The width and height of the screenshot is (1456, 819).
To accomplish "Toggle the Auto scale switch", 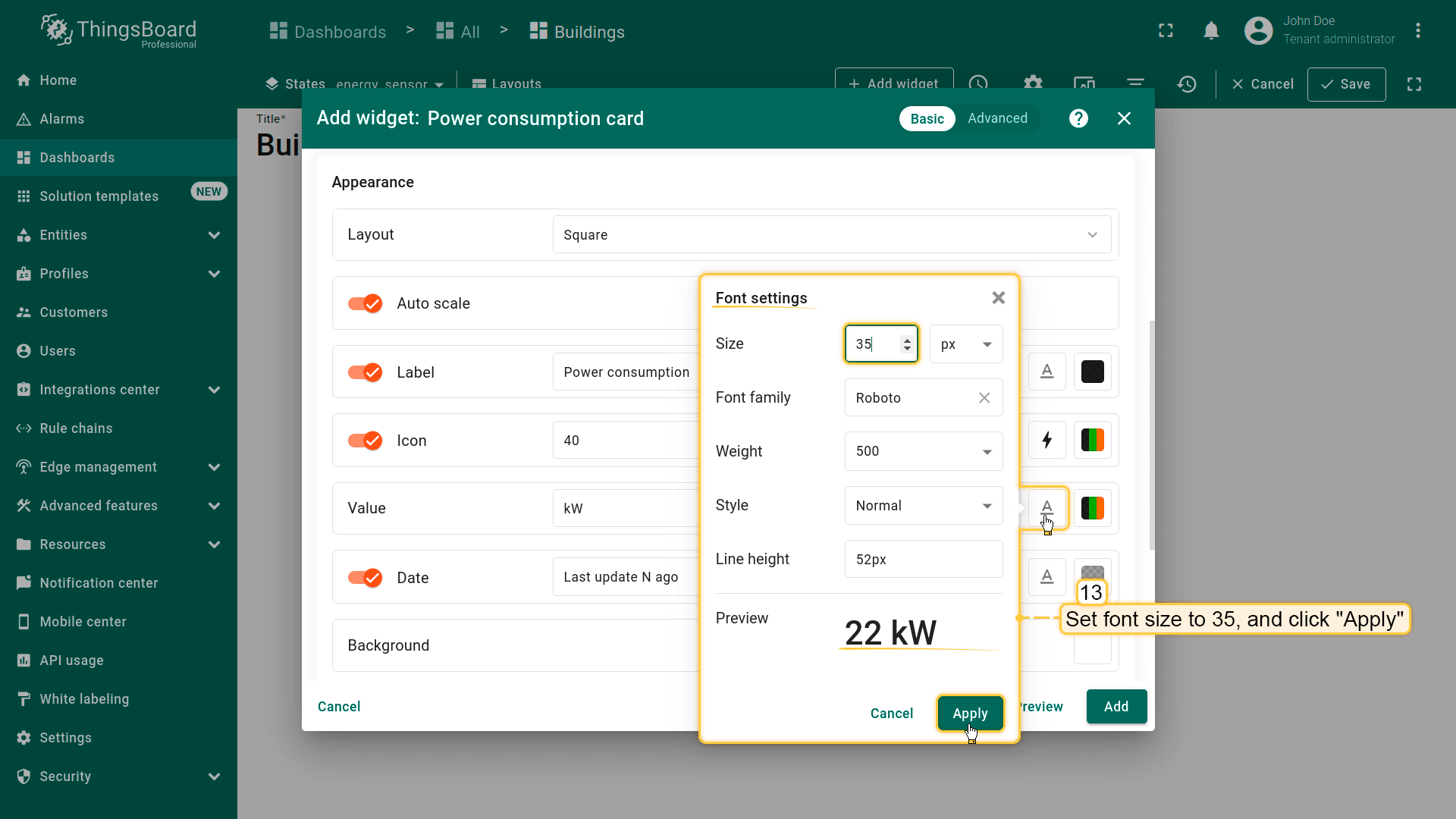I will tap(365, 303).
